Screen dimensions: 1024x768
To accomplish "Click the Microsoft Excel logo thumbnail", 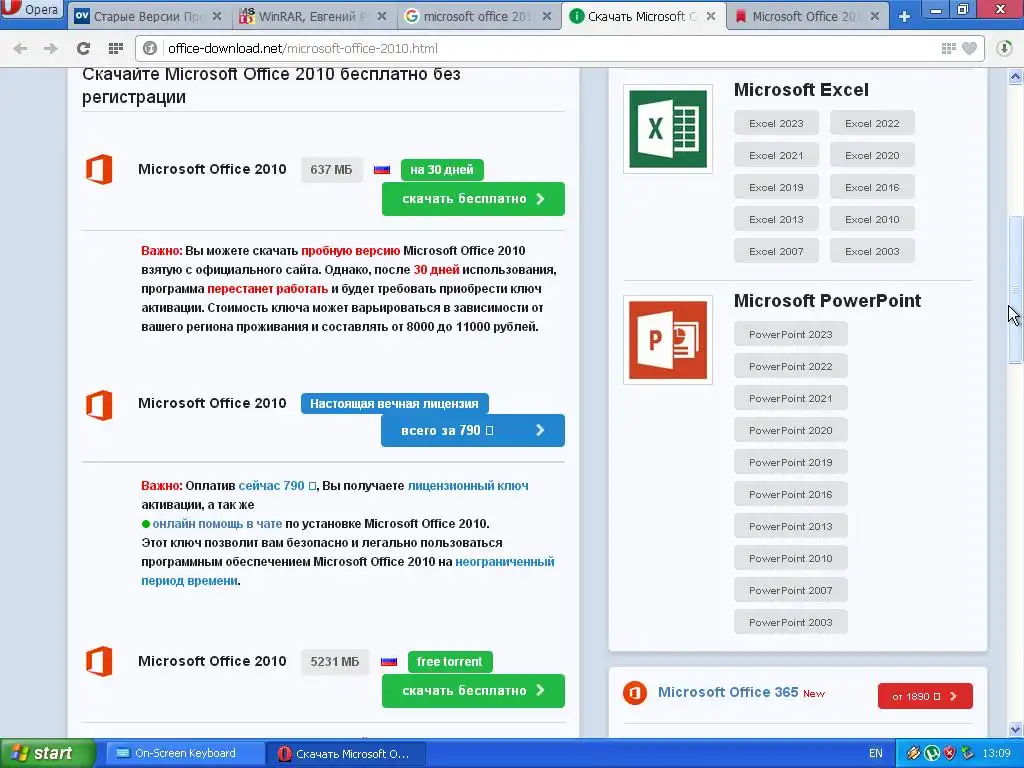I will click(667, 129).
